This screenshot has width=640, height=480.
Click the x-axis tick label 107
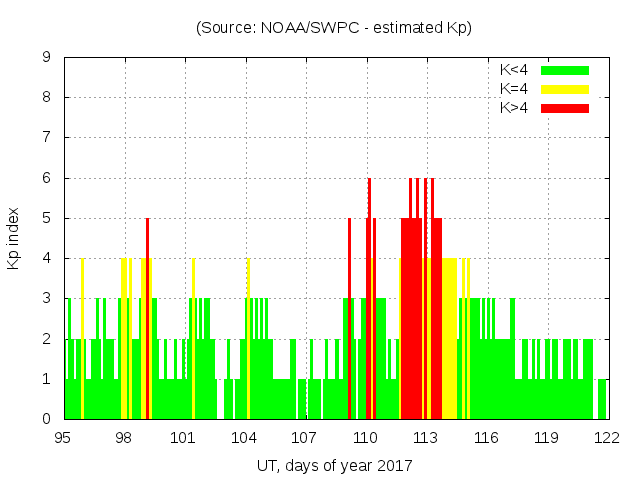point(304,438)
